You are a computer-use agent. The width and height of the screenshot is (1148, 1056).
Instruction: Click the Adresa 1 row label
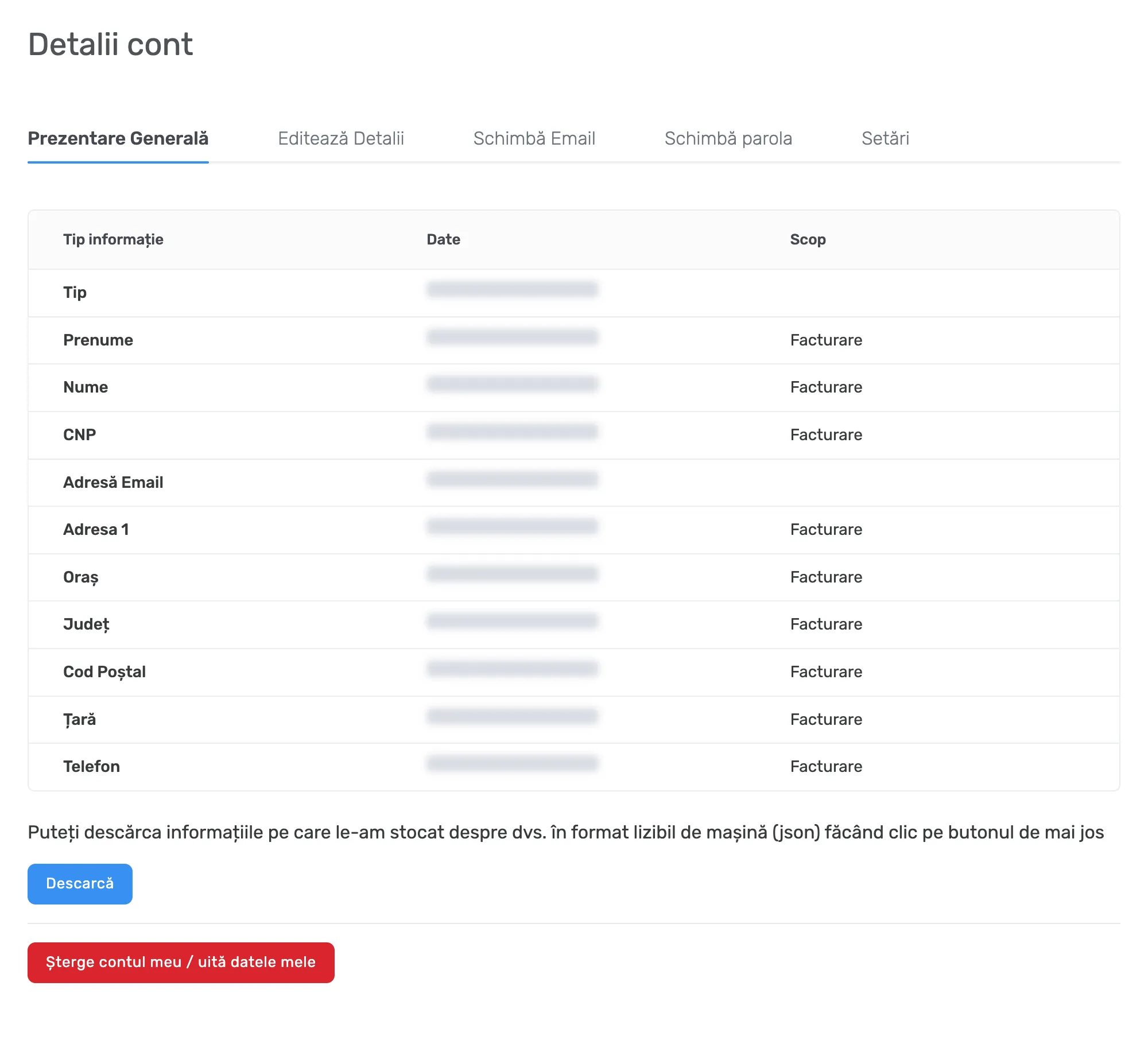[96, 529]
